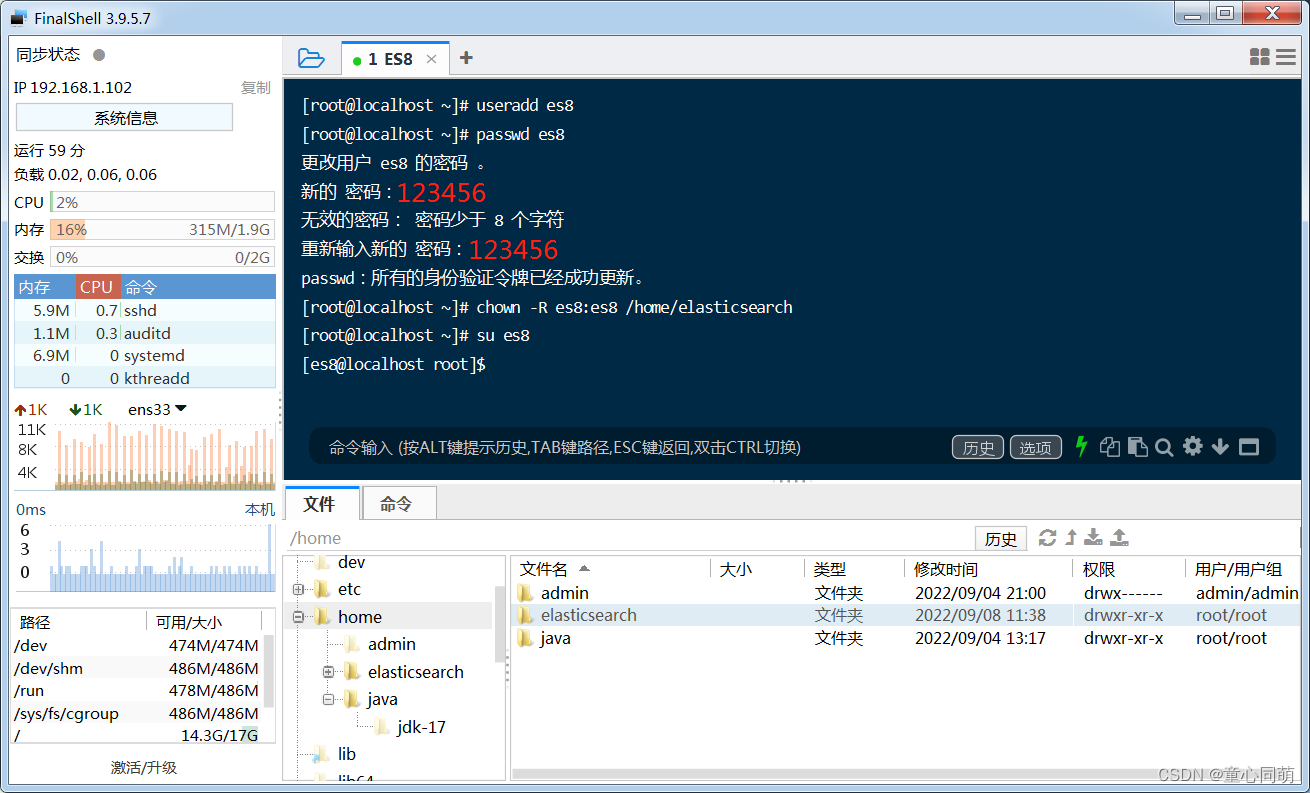Toggle full-screen terminal window icon
Image resolution: width=1310 pixels, height=793 pixels.
[1248, 447]
